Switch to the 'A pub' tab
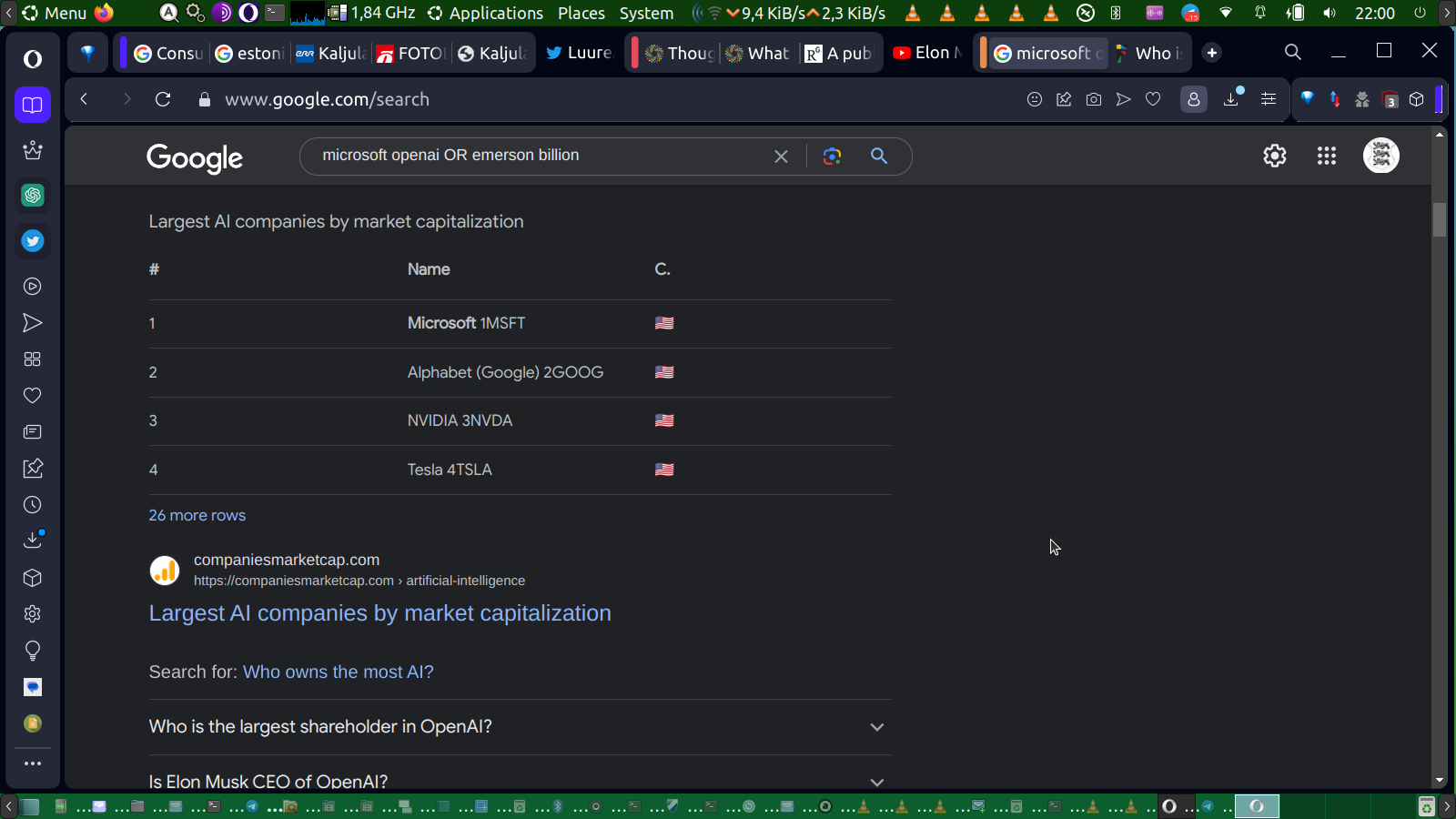This screenshot has width=1456, height=819. coord(839,53)
